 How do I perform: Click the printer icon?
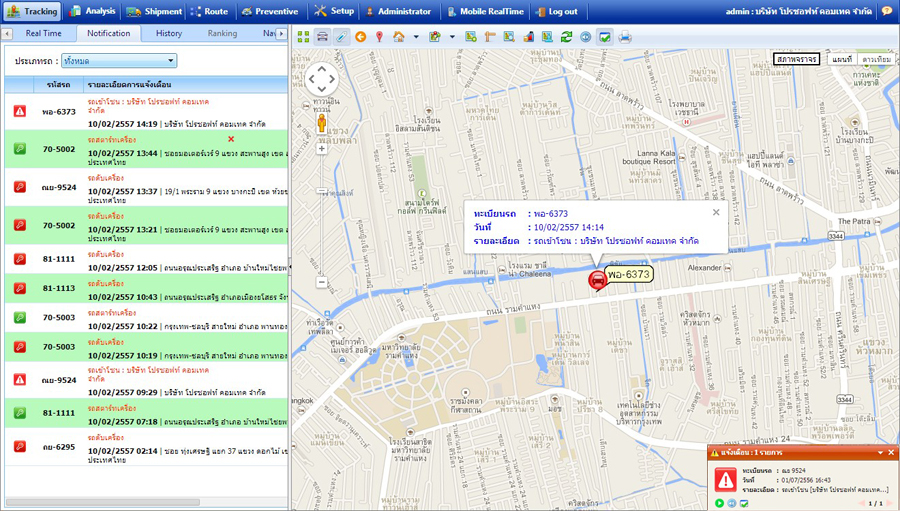[x=625, y=37]
